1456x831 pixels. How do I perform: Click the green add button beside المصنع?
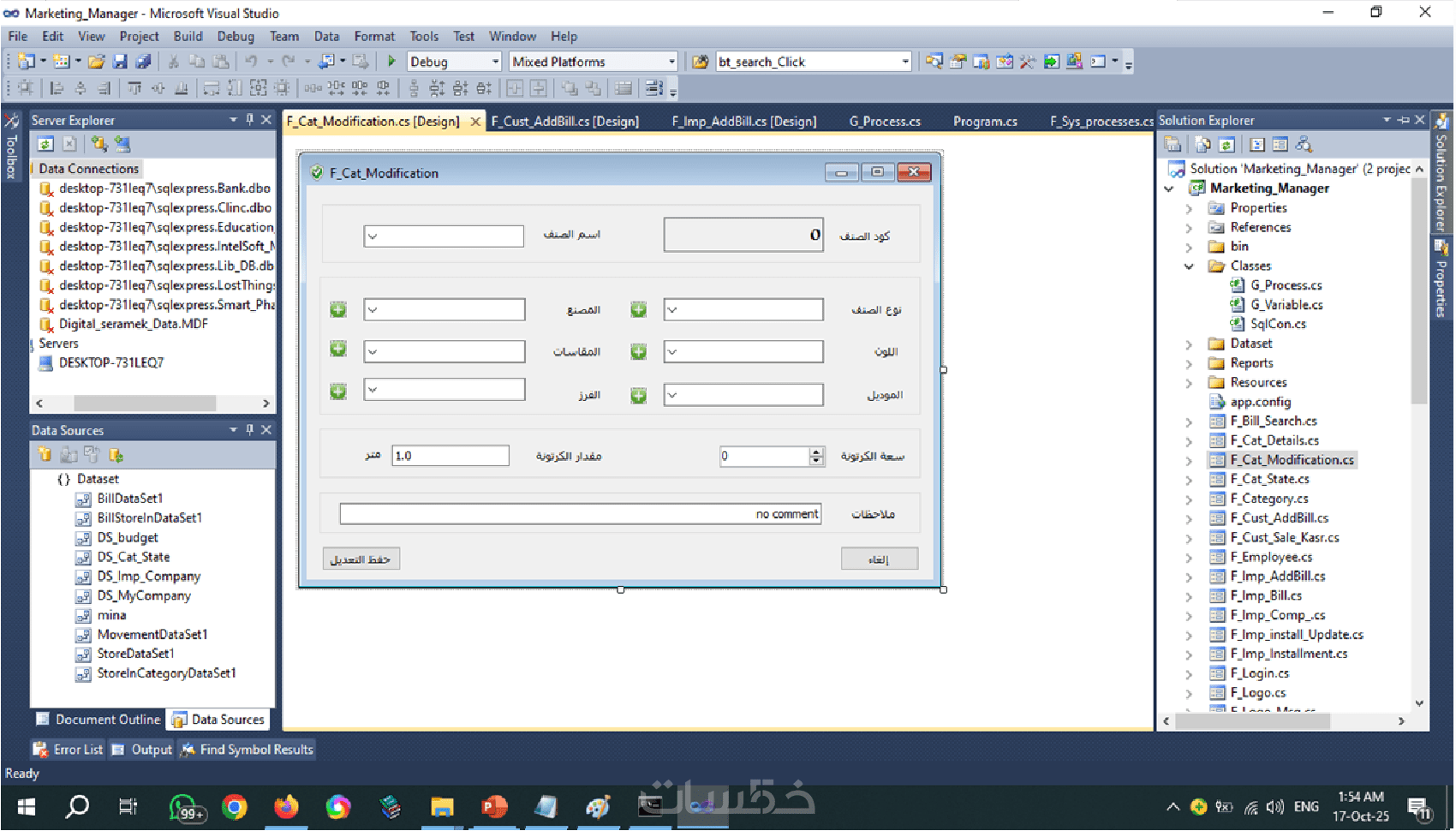point(338,309)
